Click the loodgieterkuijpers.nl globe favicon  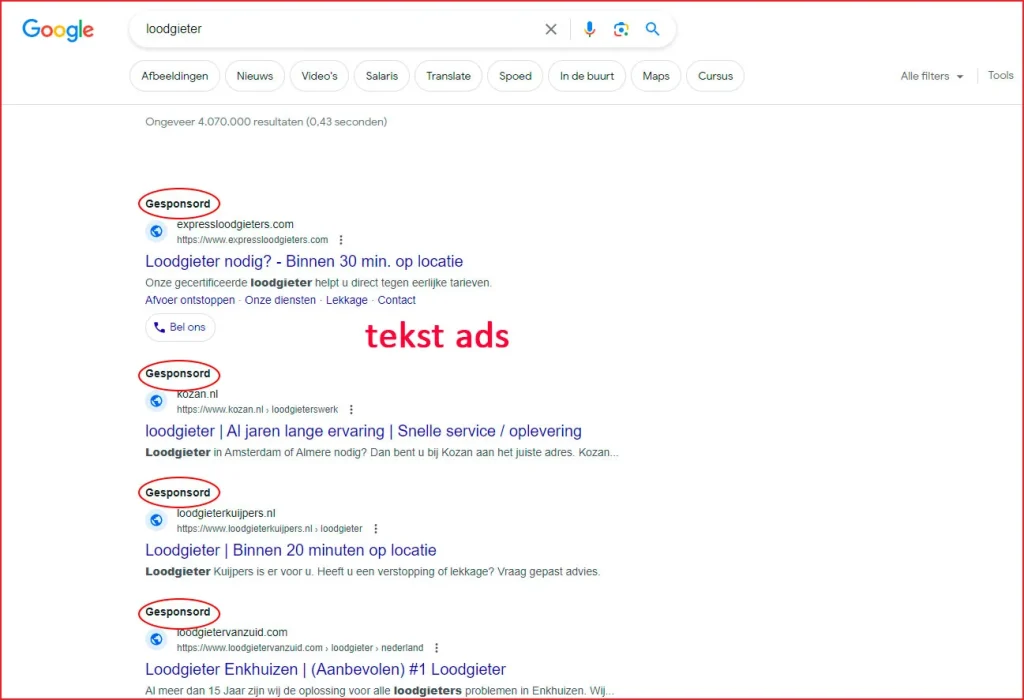156,520
